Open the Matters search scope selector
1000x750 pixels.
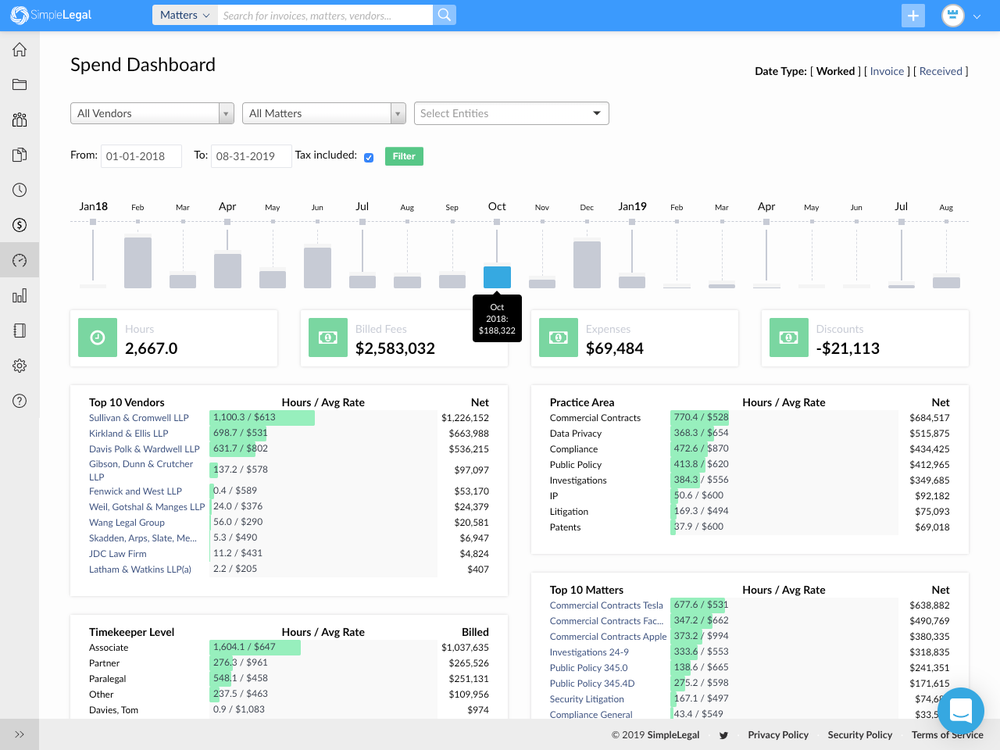(x=183, y=15)
